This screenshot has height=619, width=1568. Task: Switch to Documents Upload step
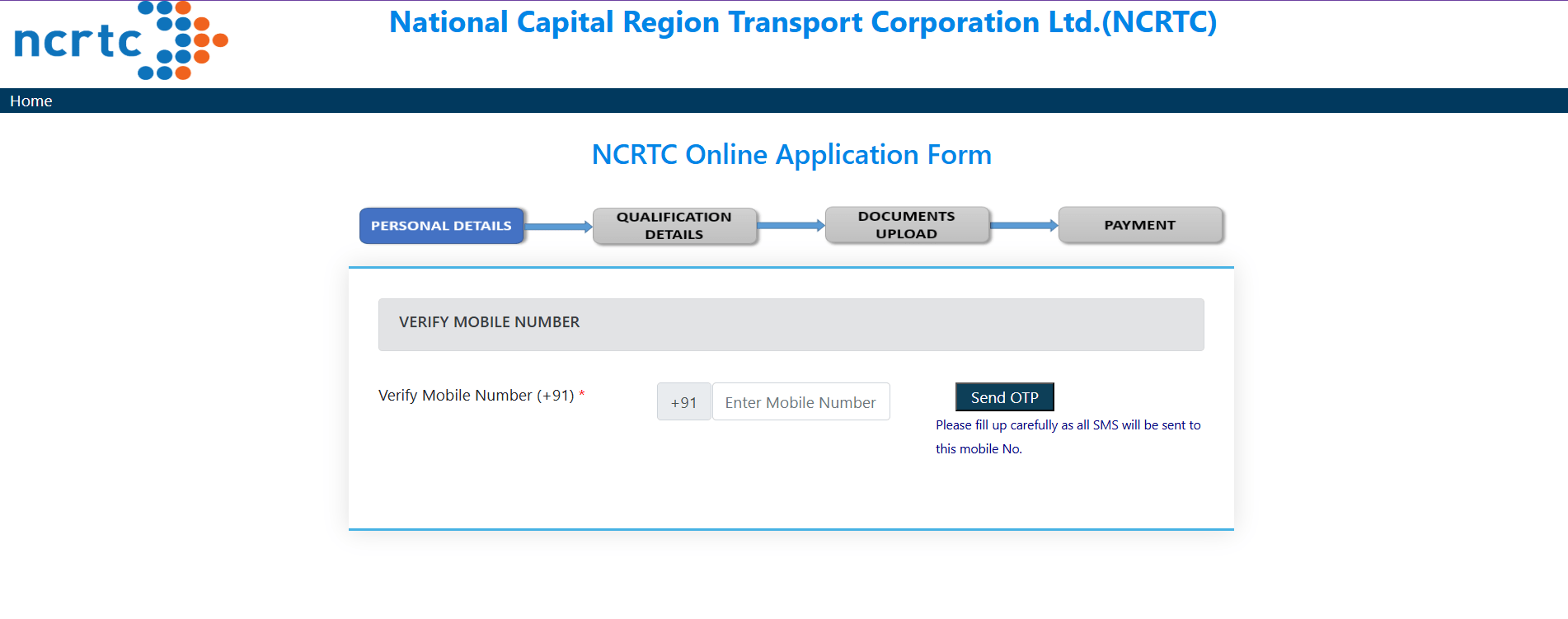click(906, 225)
